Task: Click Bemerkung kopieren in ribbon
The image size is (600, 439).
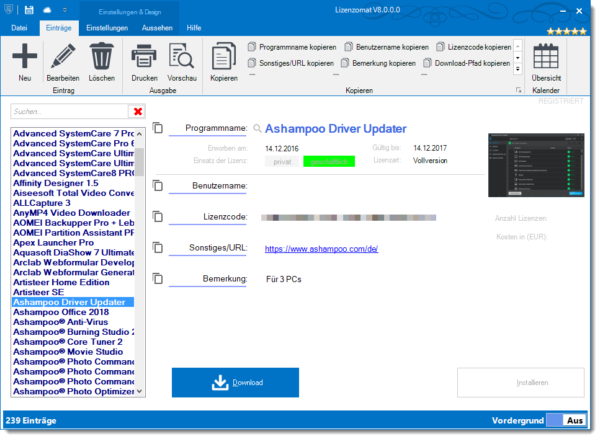Action: pos(378,63)
